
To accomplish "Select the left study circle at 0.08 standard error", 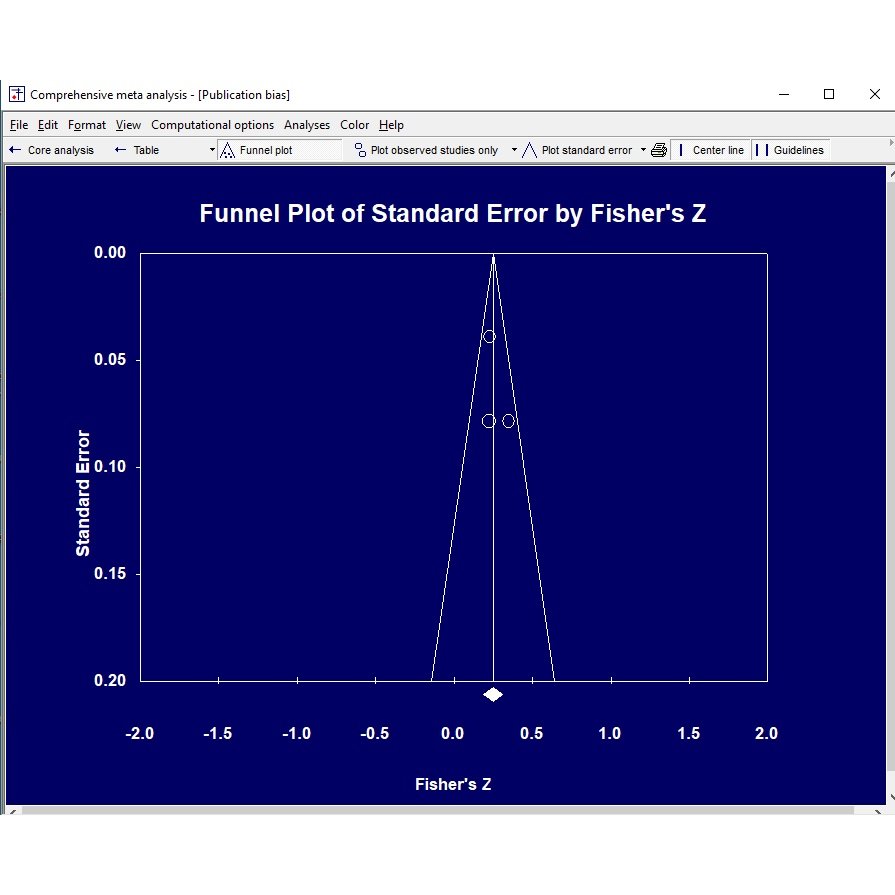I will coord(489,421).
